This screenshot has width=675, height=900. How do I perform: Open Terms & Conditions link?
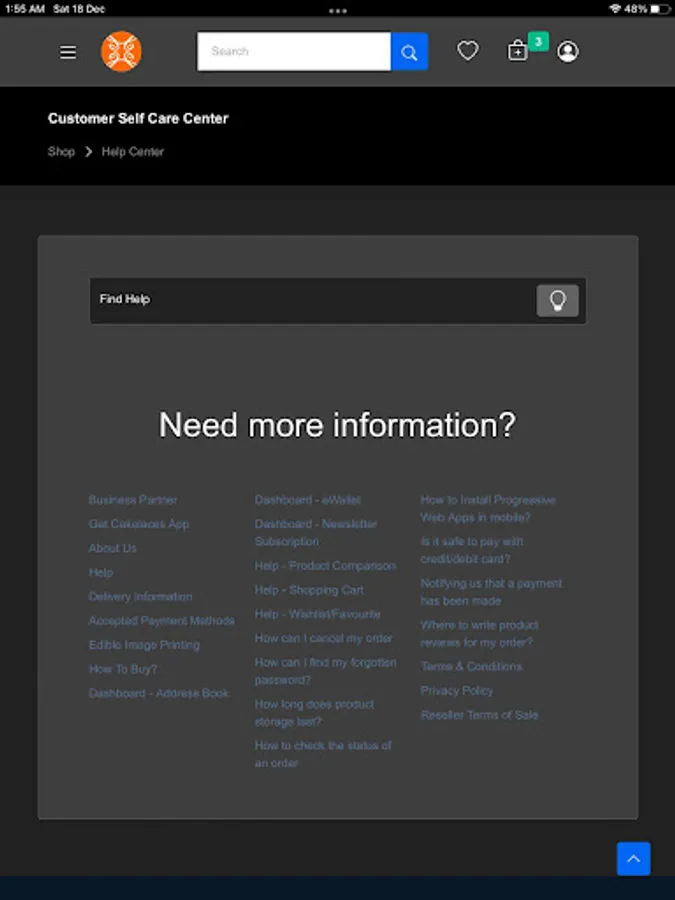click(471, 666)
